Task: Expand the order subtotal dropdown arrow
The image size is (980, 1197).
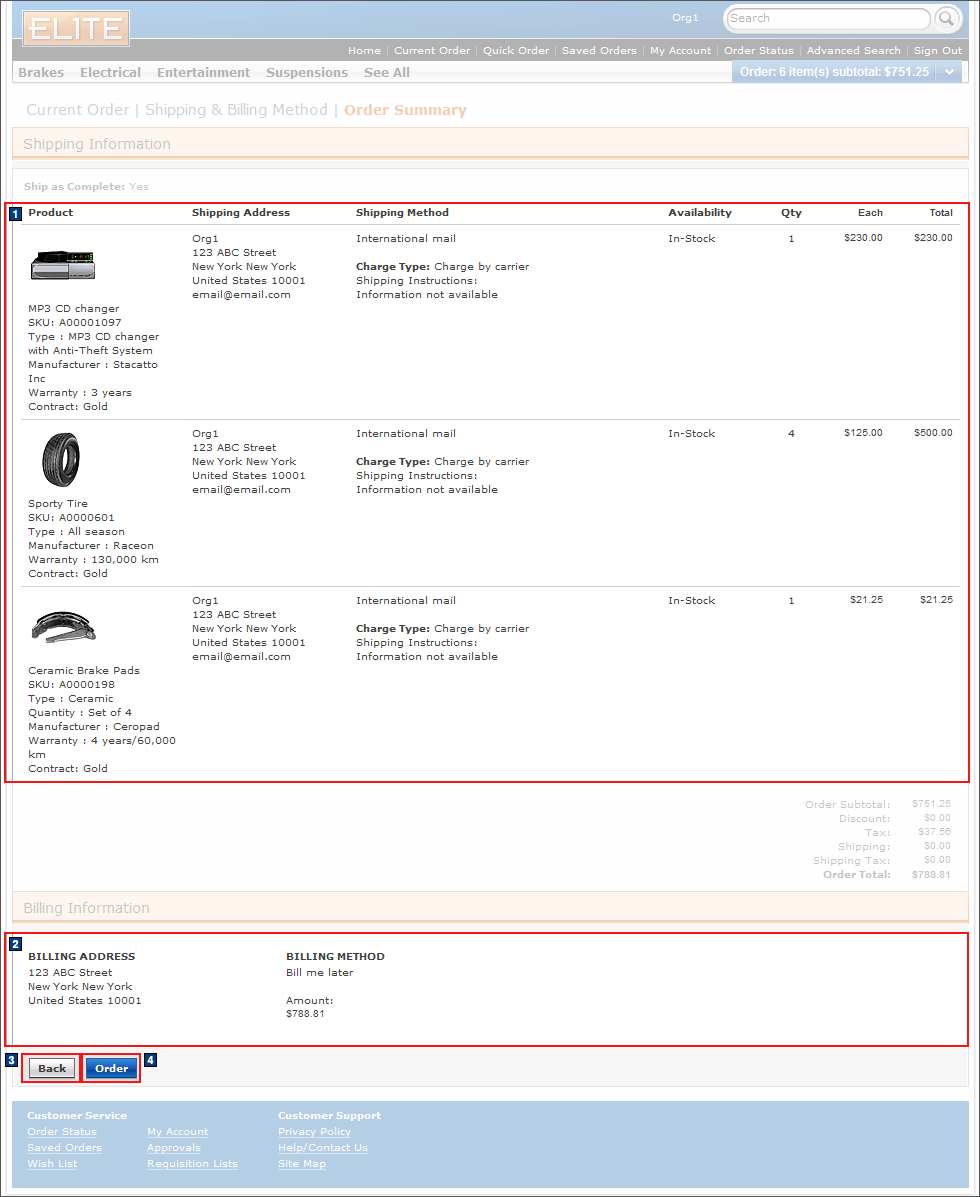Action: (948, 71)
